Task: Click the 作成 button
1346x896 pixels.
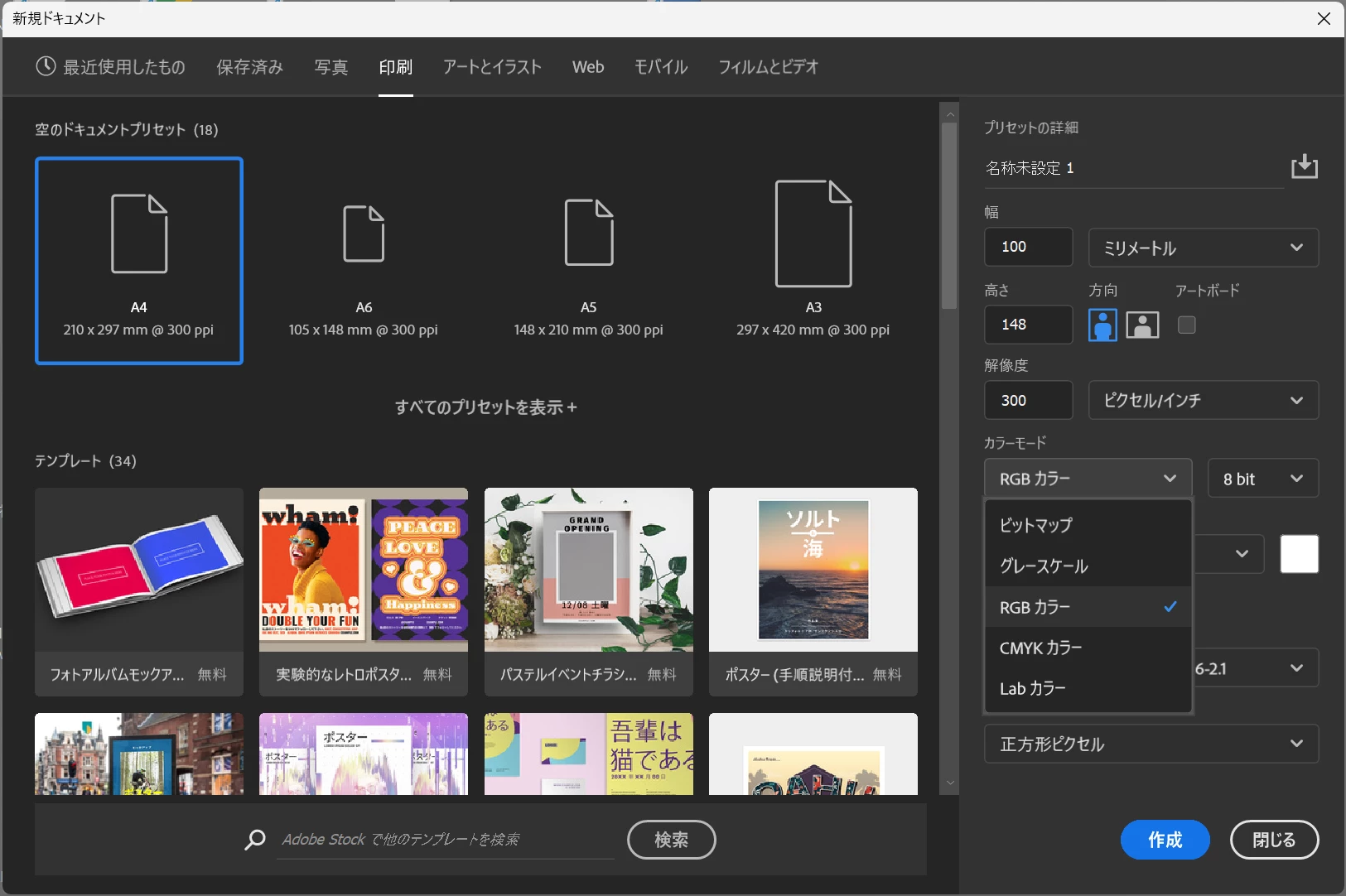Action: pyautogui.click(x=1165, y=840)
